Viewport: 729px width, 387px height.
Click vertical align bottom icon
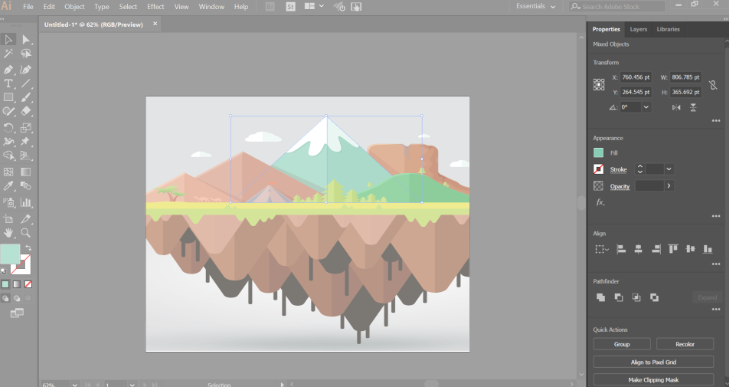(x=708, y=249)
